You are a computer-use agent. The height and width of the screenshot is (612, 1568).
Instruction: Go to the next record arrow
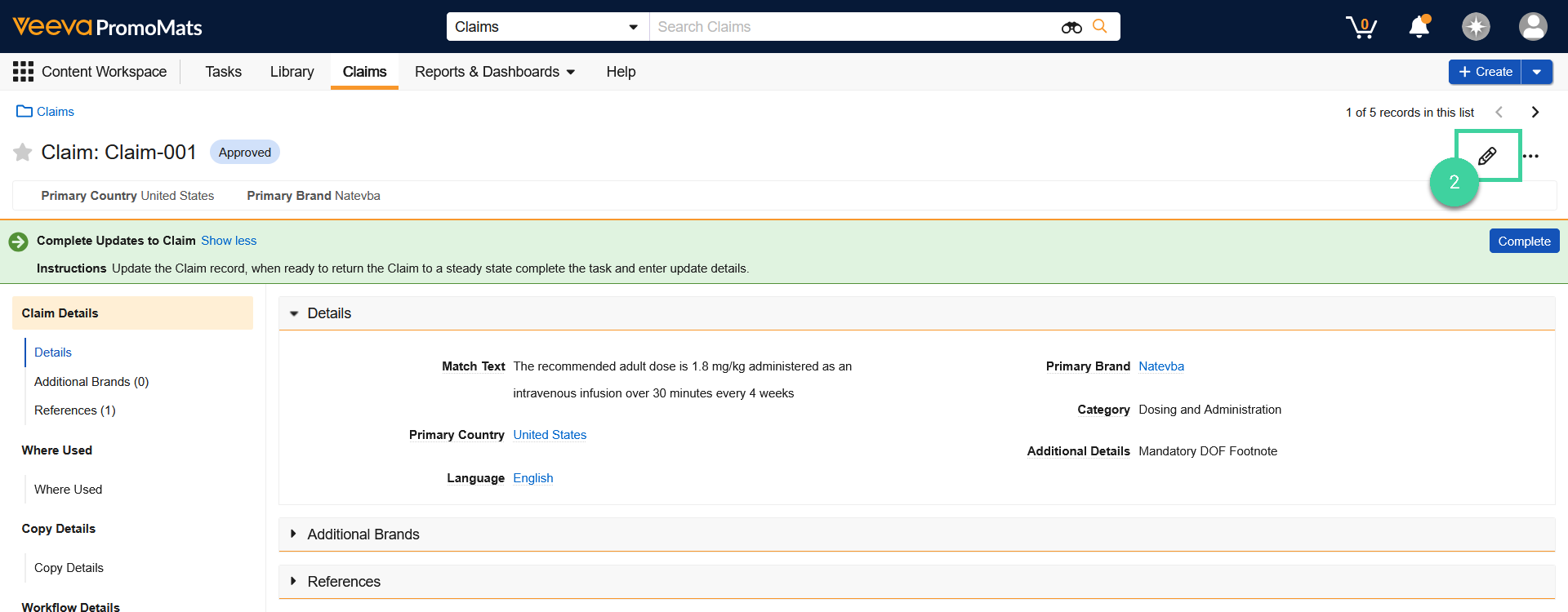[1535, 112]
